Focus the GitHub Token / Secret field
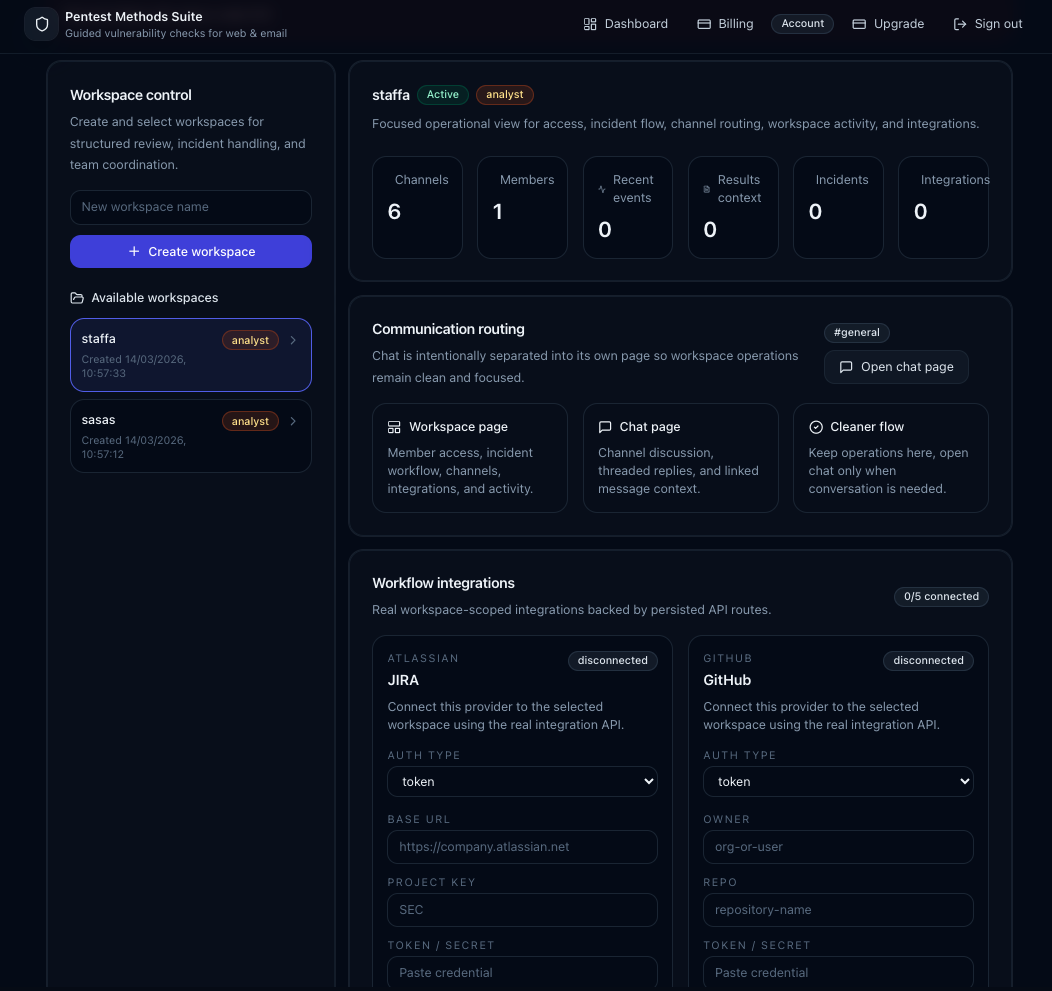The image size is (1052, 991). point(838,972)
